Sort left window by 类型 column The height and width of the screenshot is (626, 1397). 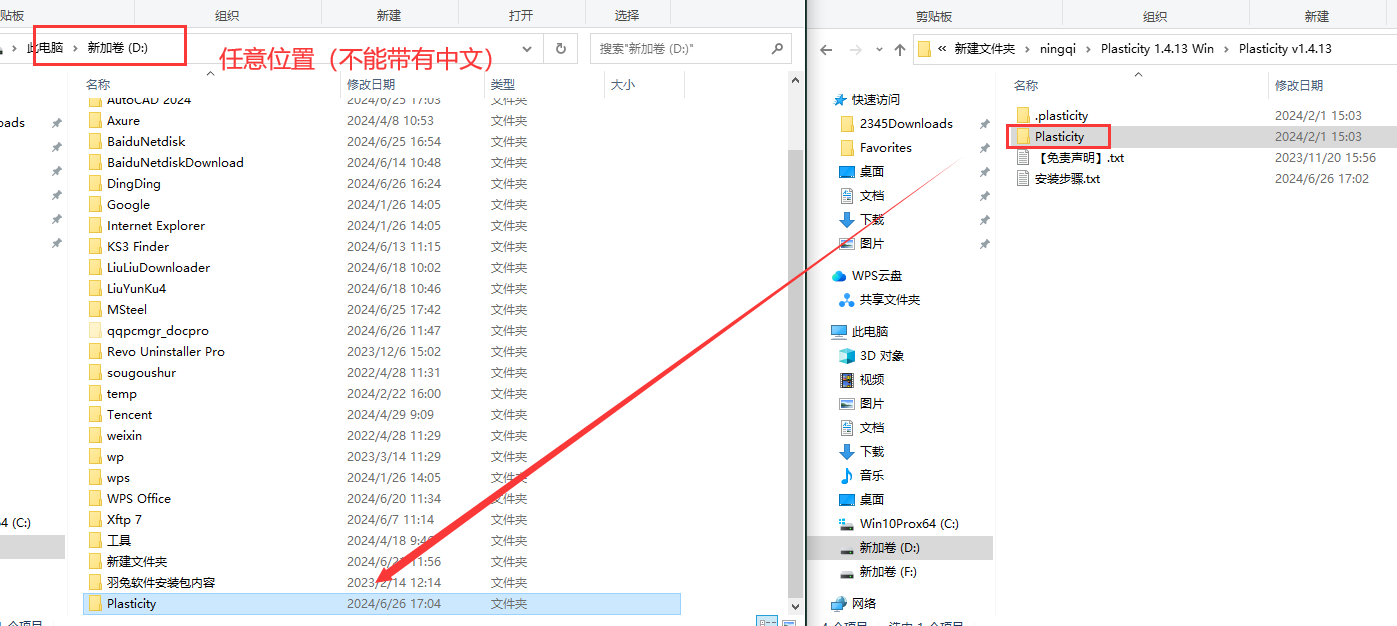coord(503,85)
